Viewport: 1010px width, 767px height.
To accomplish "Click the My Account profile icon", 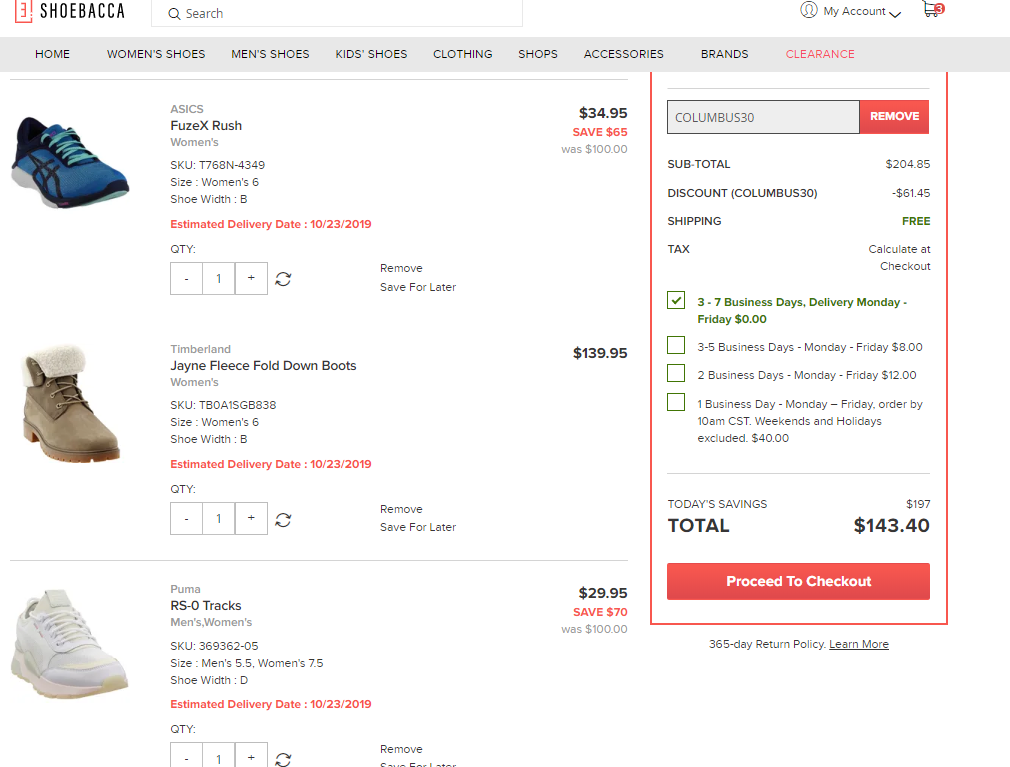I will [x=808, y=10].
